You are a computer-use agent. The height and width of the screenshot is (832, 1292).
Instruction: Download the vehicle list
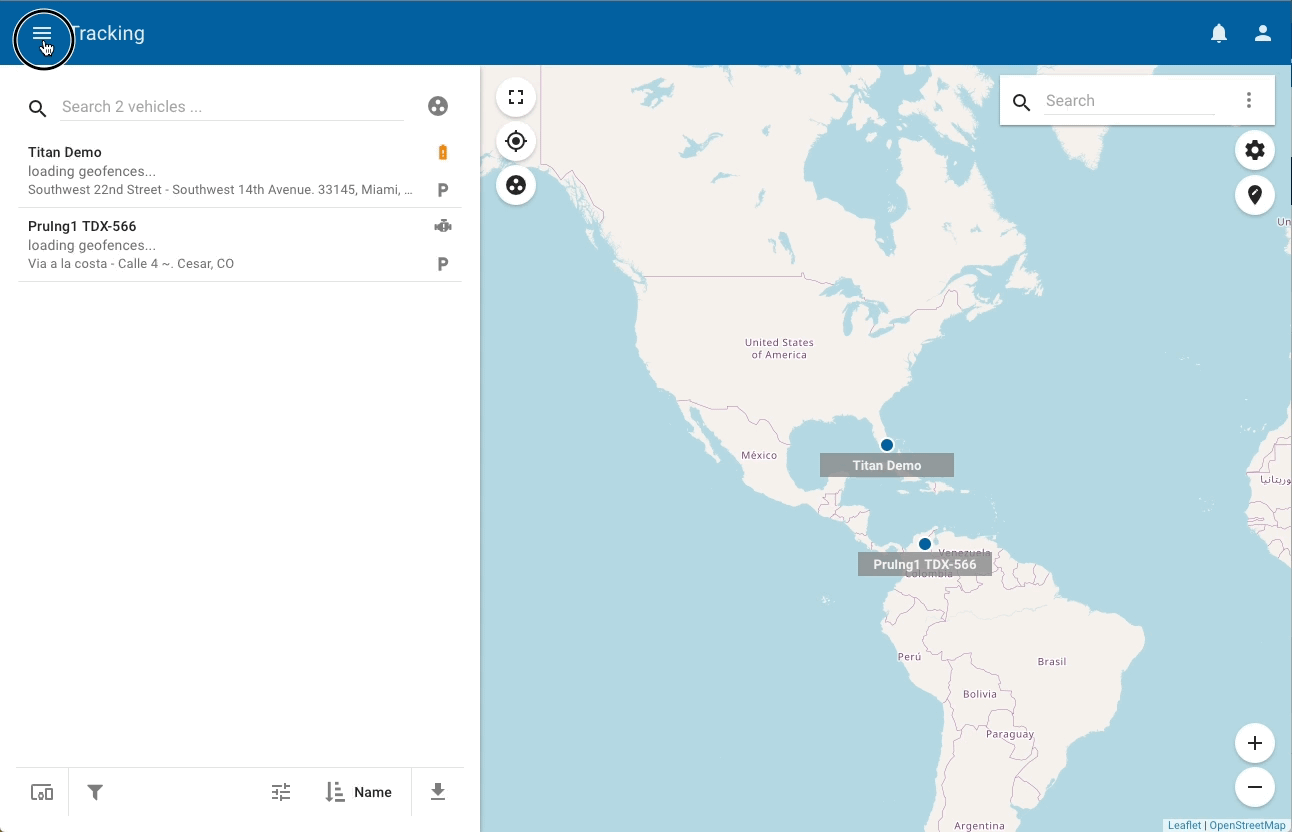tap(437, 792)
